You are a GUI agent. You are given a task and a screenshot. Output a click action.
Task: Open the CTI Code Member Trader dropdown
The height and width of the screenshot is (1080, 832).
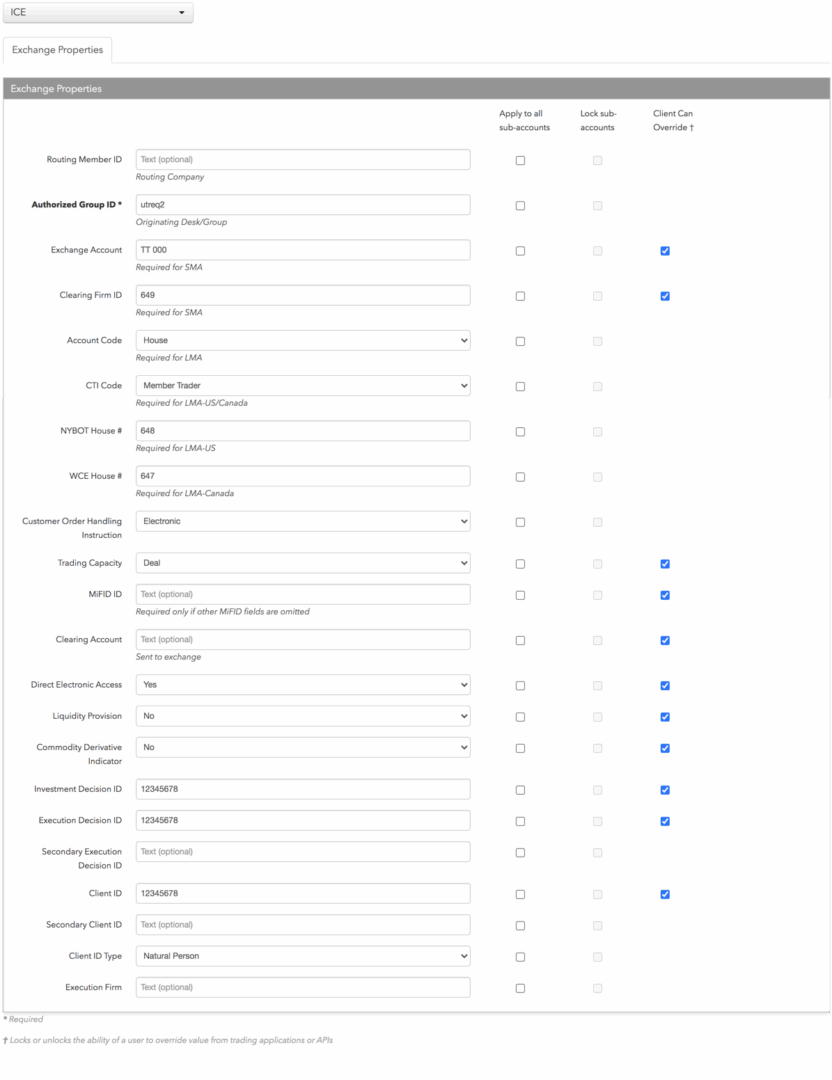[x=303, y=386]
